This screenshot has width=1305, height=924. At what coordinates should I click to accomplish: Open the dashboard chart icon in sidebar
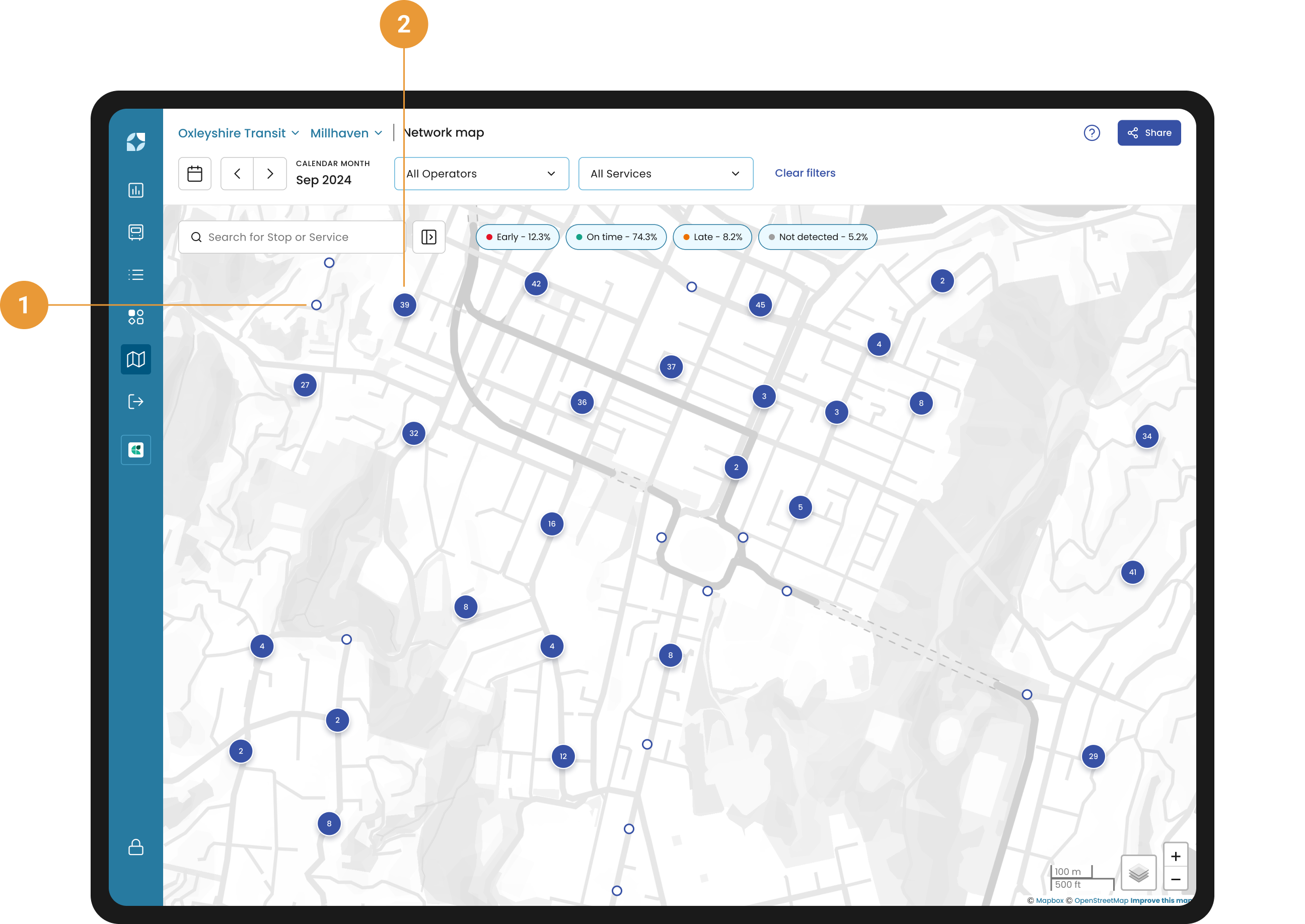(135, 190)
